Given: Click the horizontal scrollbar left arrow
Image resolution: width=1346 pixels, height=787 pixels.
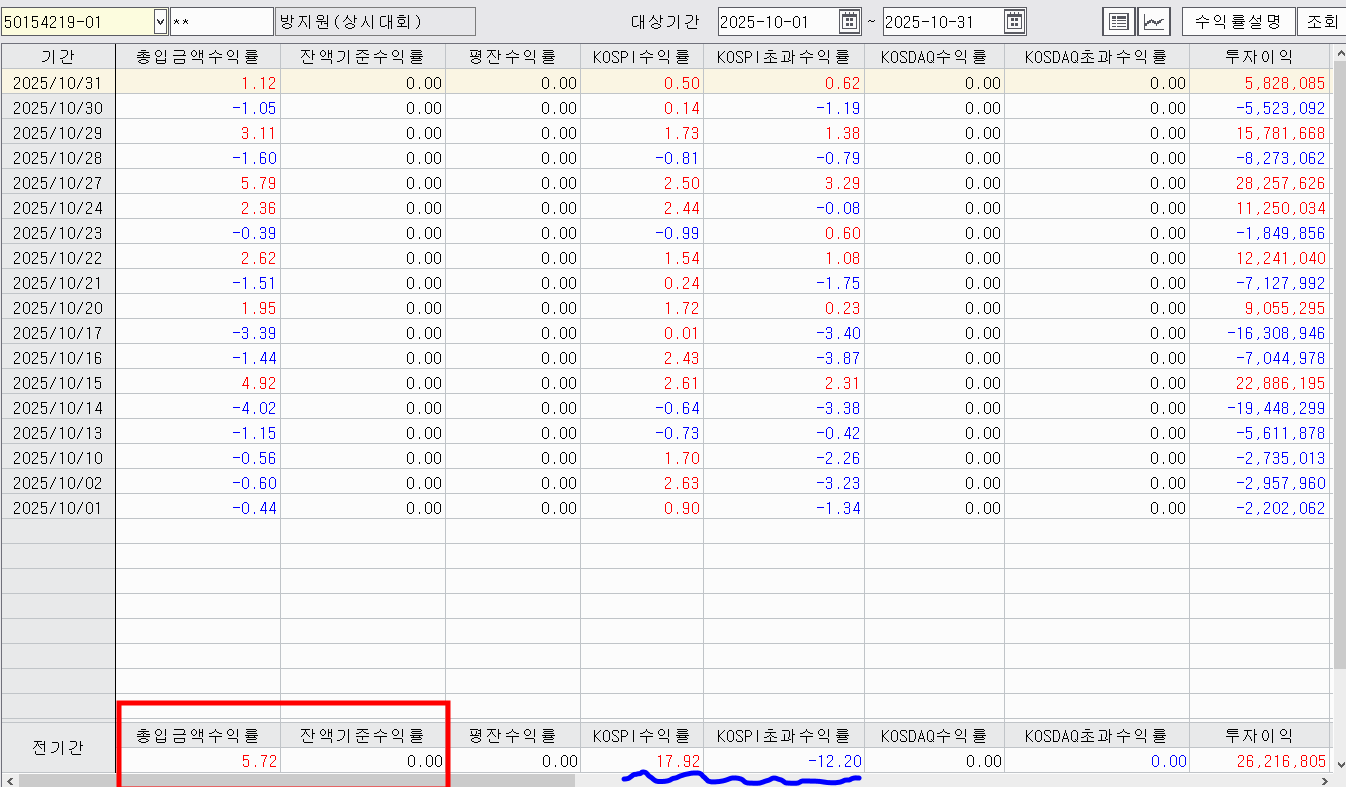Looking at the screenshot, I should coord(8,779).
